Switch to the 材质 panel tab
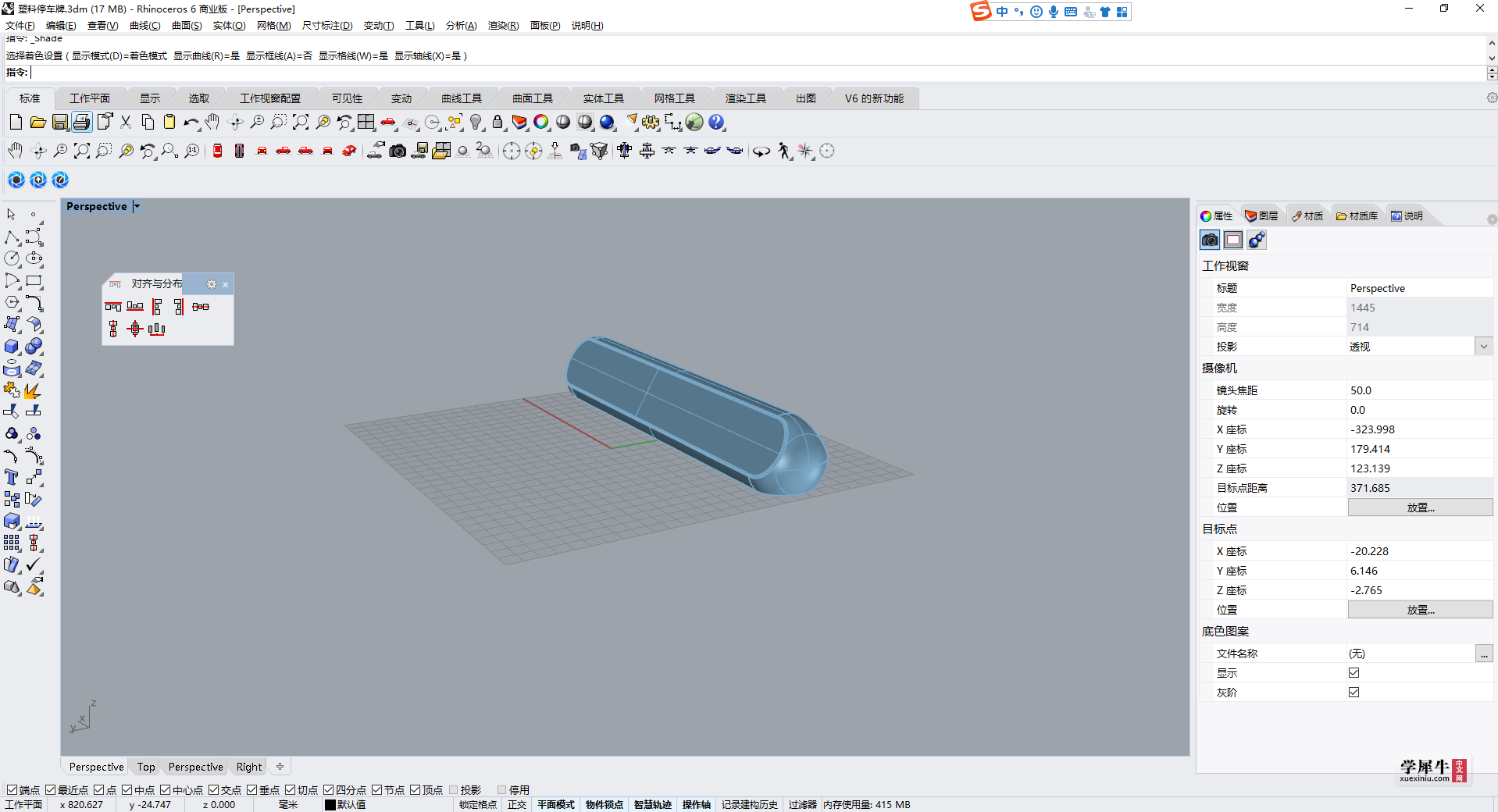 point(1307,216)
